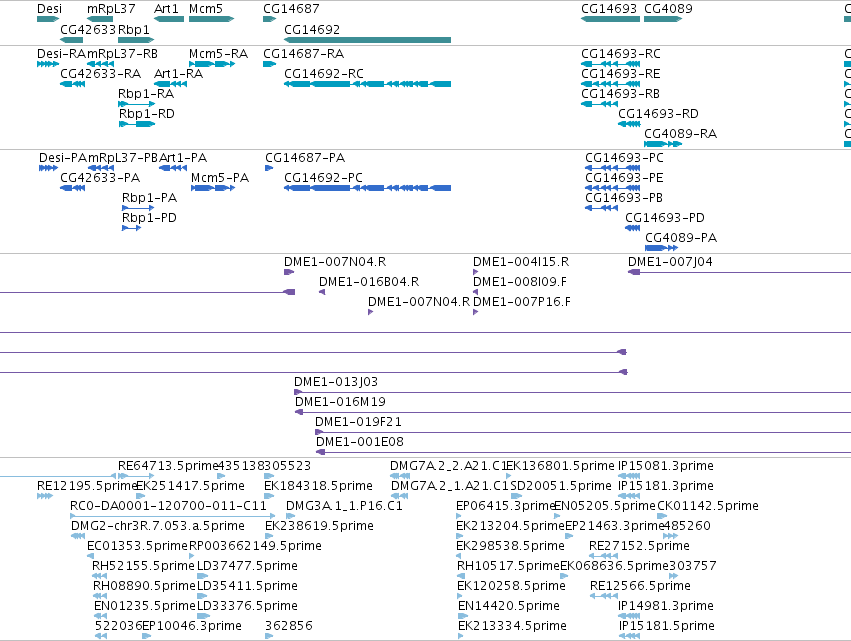Screen dimensions: 851x641
Task: Click the Mcm5-PA protein feature
Action: (213, 188)
